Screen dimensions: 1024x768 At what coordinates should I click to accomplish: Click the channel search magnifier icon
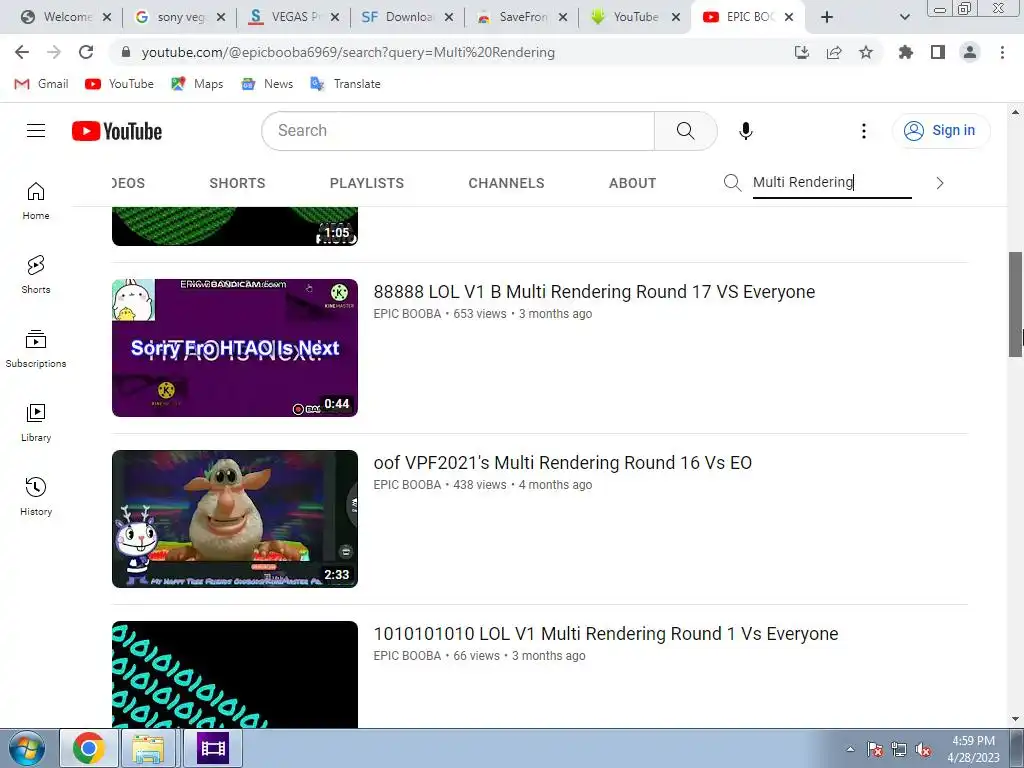click(732, 183)
